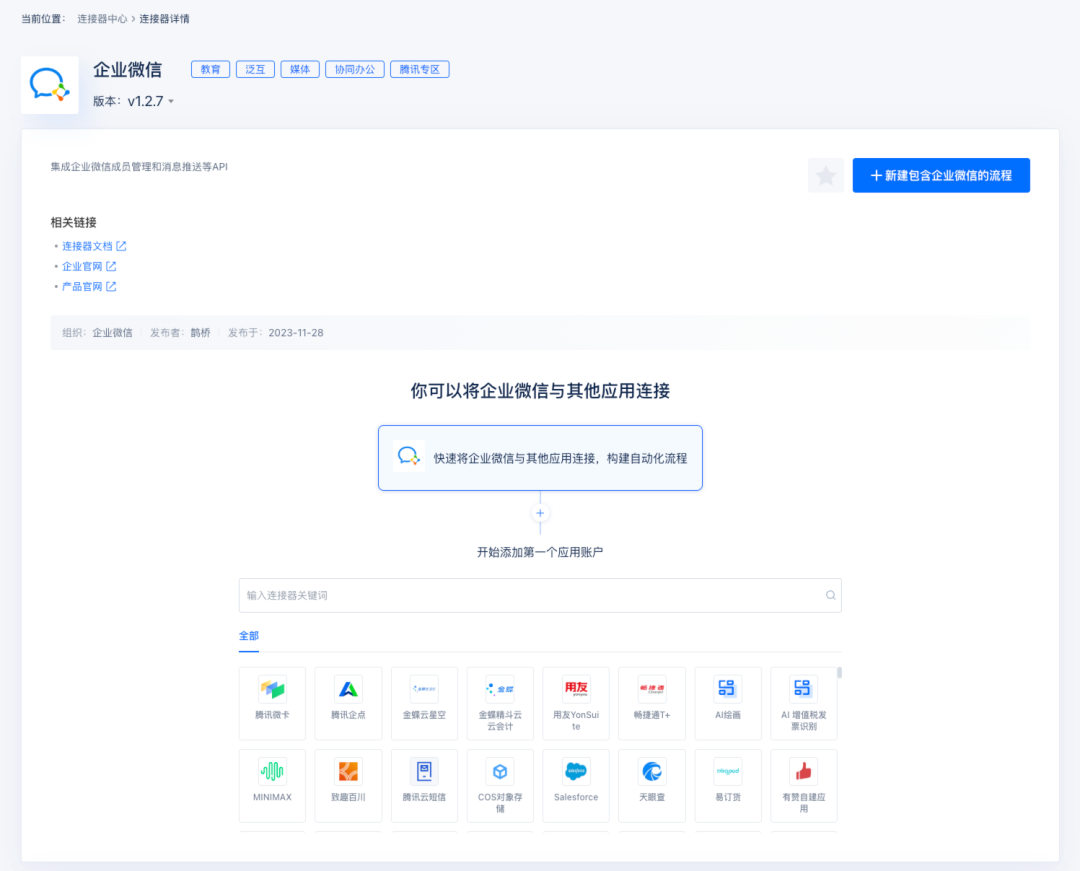Viewport: 1080px width, 871px height.
Task: Select the 腾讯企点 connector icon
Action: pyautogui.click(x=348, y=689)
